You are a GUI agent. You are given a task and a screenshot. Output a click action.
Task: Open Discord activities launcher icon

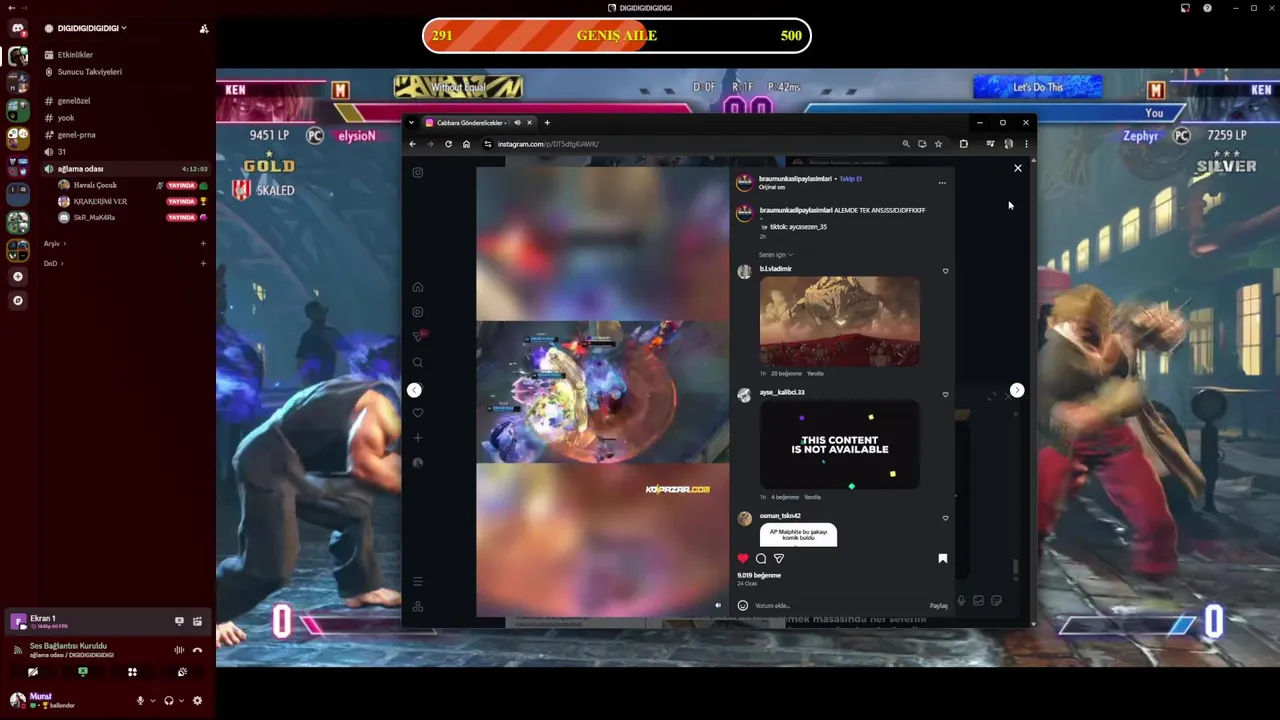[x=132, y=672]
